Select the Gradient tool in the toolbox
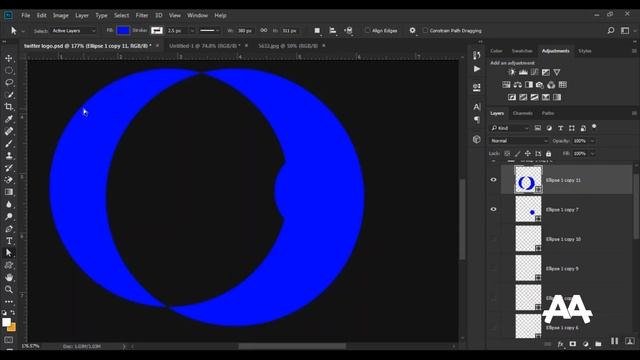 9,192
